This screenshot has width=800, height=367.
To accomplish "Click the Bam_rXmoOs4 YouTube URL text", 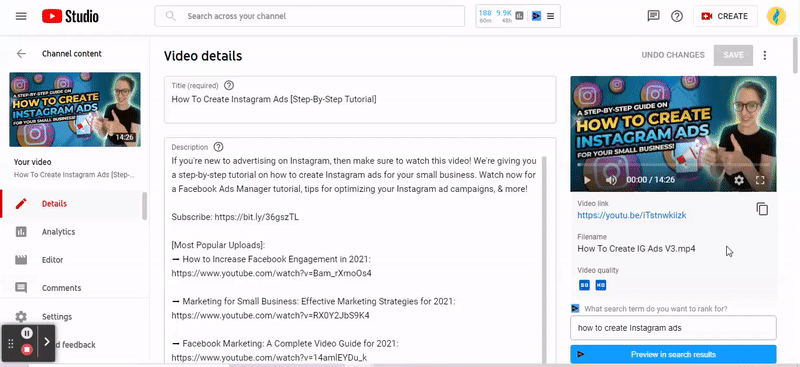I will 271,273.
